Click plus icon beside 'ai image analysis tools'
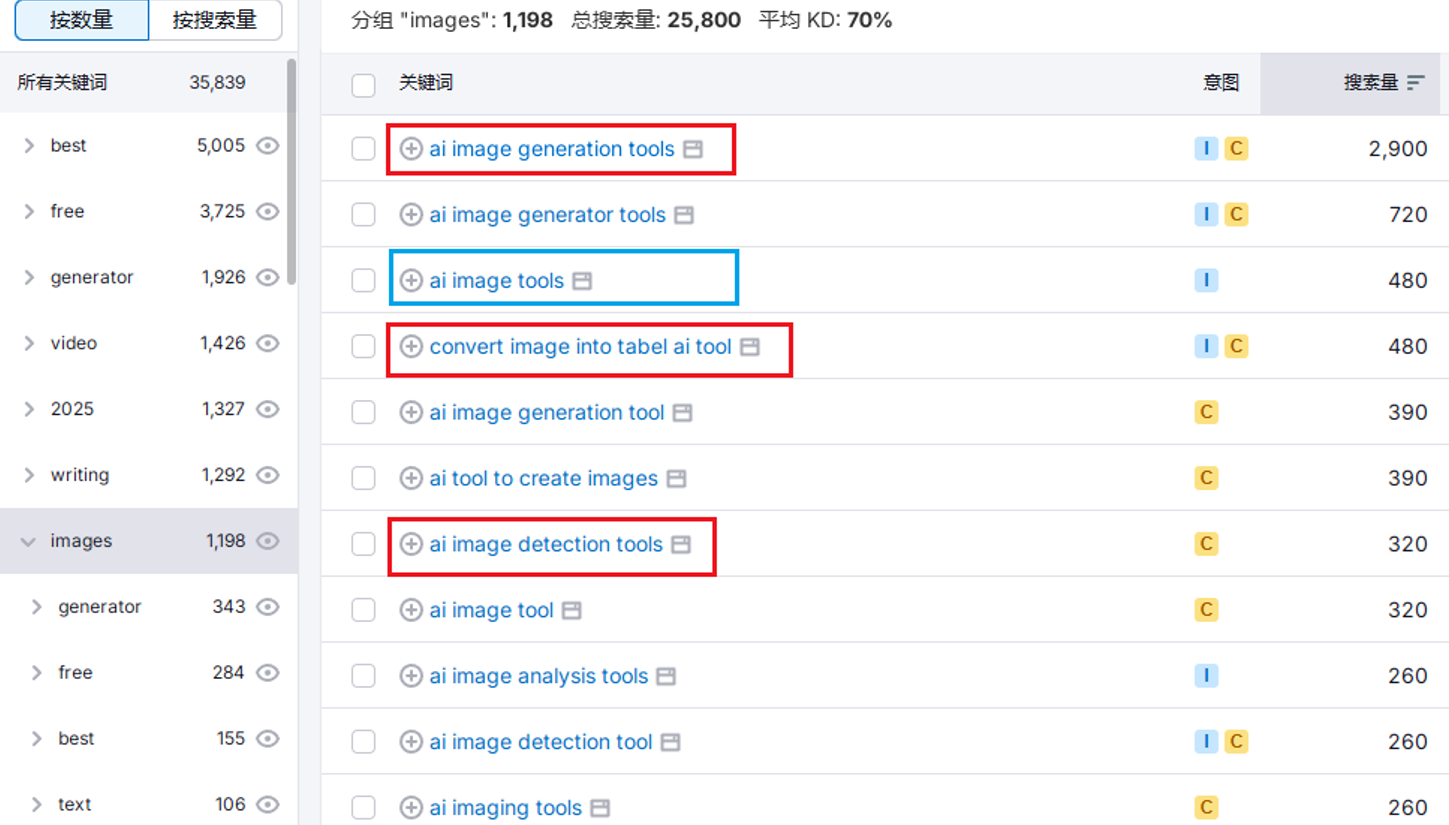 click(x=410, y=676)
